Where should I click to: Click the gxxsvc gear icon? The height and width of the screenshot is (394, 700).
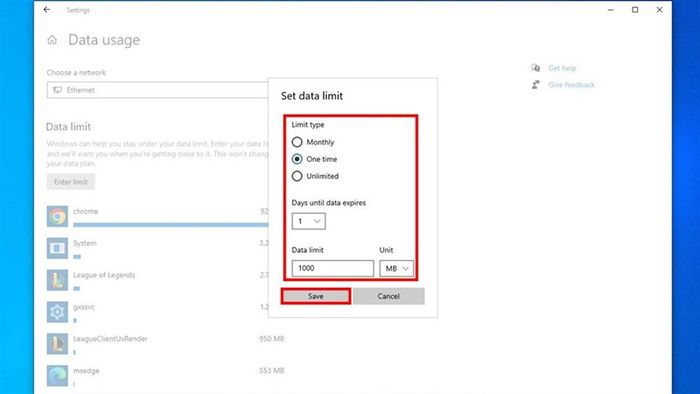tap(57, 312)
